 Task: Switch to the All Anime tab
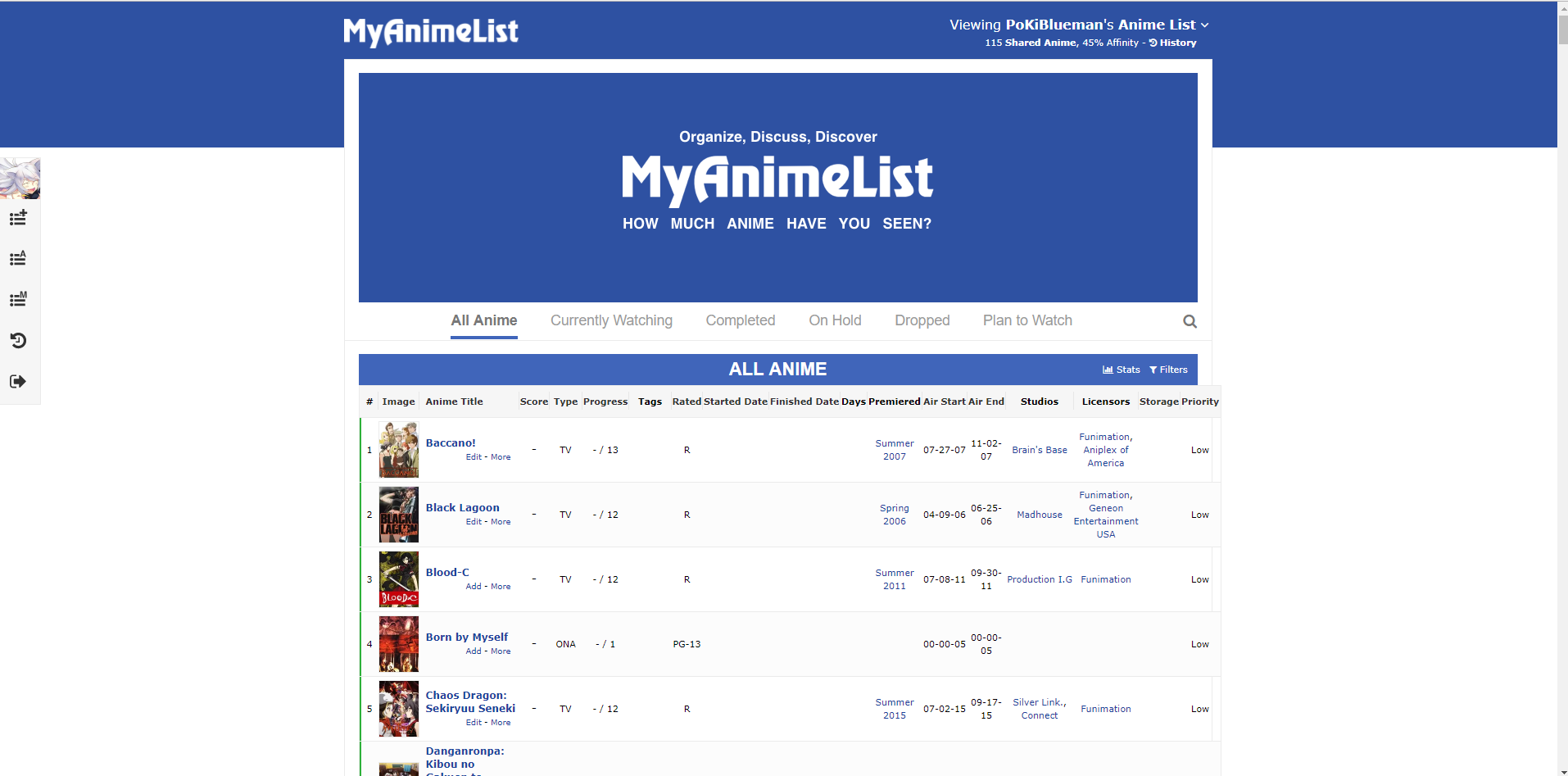coord(484,320)
